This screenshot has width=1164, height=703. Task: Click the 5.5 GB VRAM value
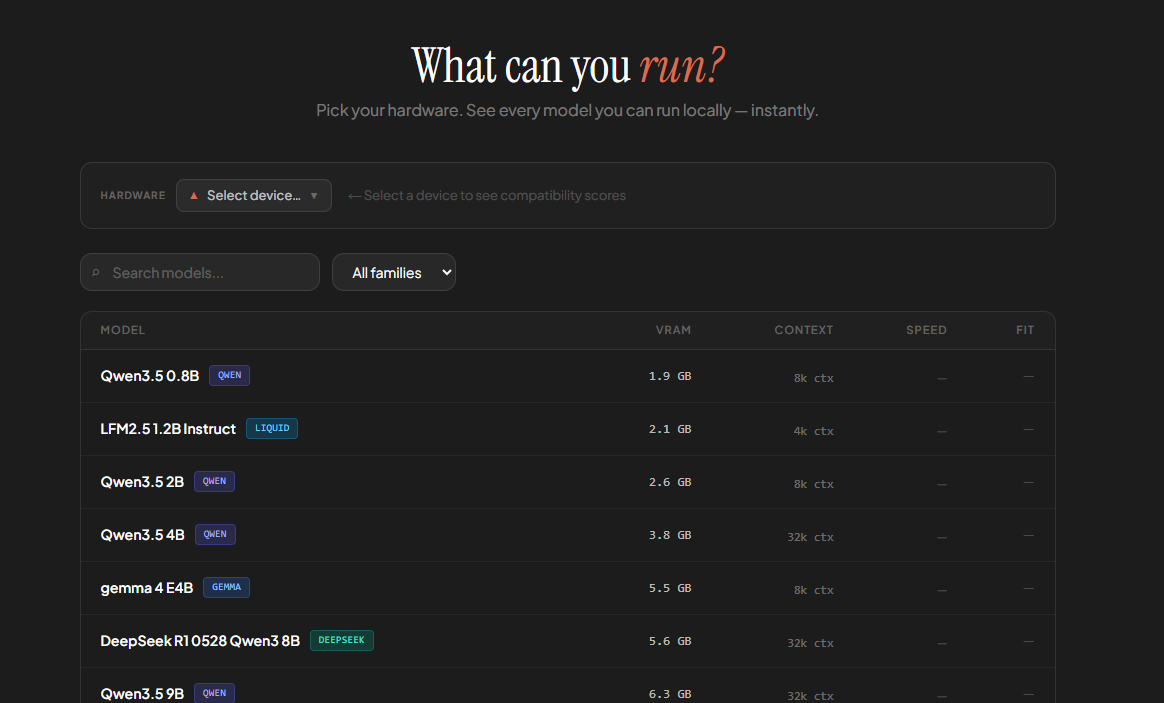point(670,588)
